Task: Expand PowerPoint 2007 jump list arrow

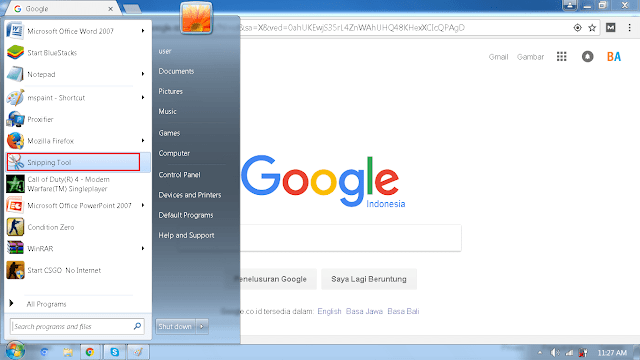Action: [x=143, y=205]
